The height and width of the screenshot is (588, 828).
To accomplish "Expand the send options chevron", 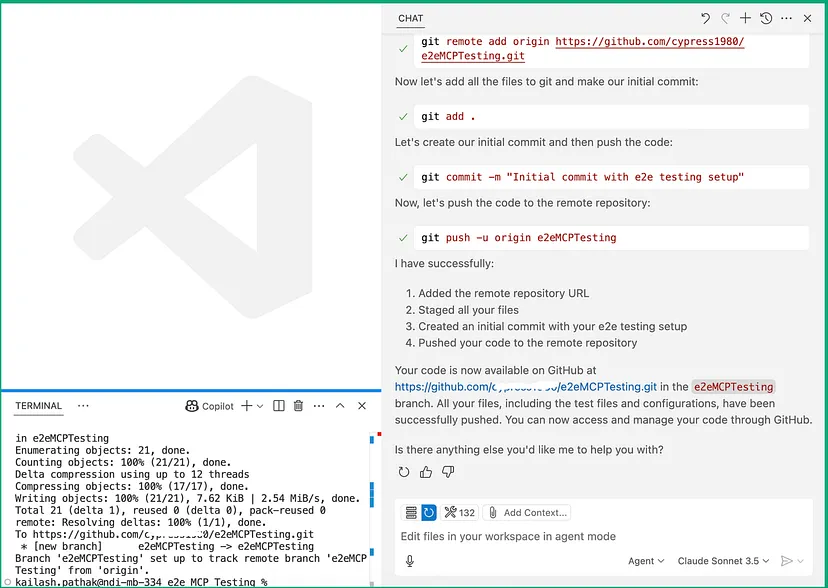I will click(x=801, y=561).
